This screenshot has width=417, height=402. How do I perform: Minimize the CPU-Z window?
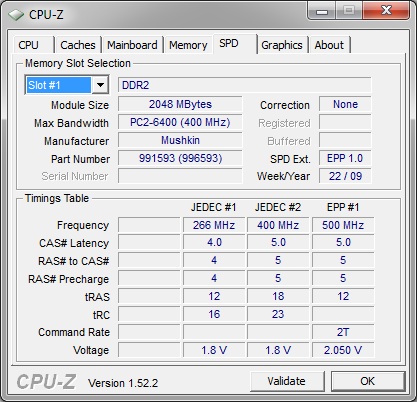point(322,11)
